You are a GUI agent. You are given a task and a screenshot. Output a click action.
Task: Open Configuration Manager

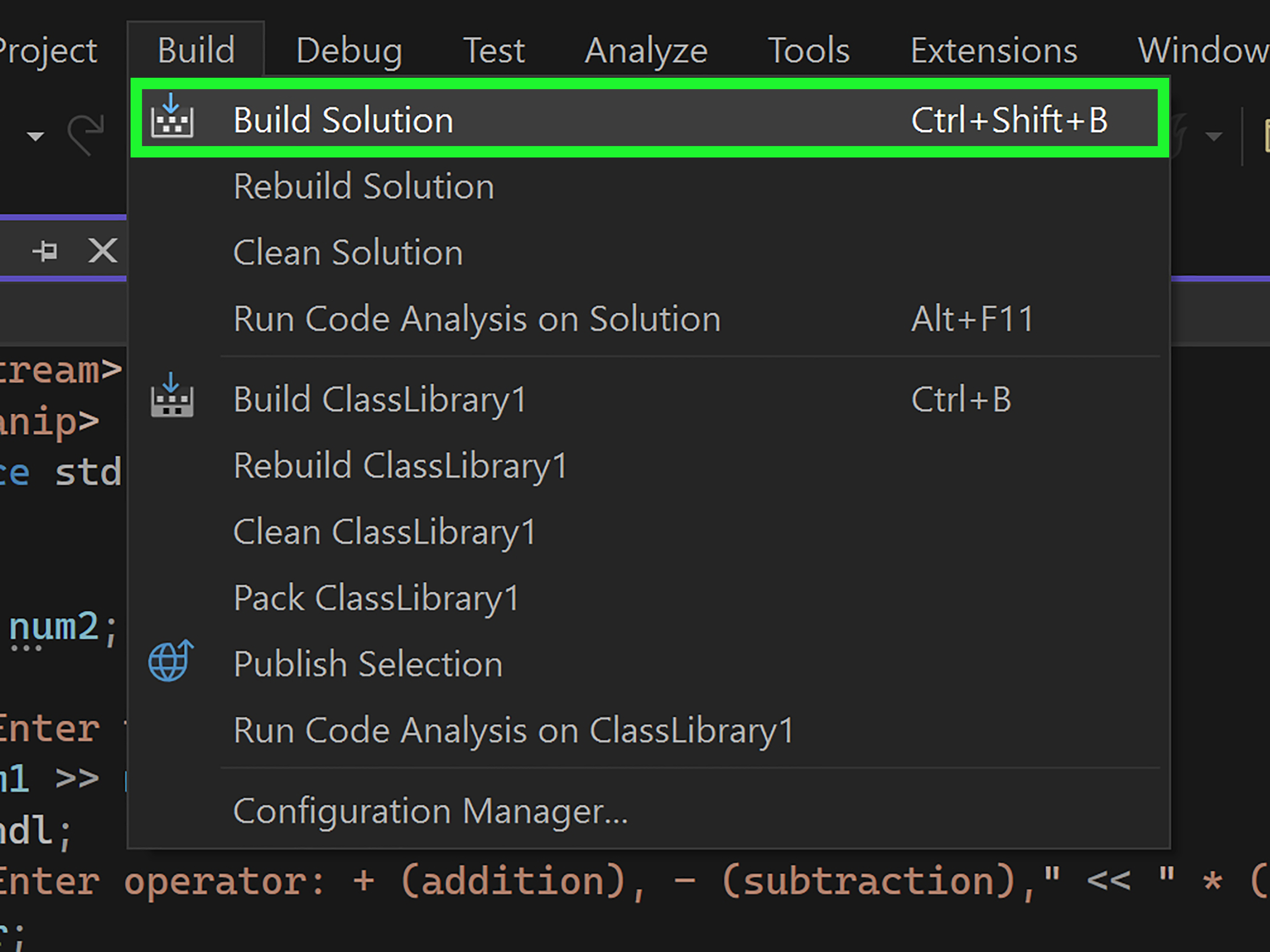click(x=430, y=811)
